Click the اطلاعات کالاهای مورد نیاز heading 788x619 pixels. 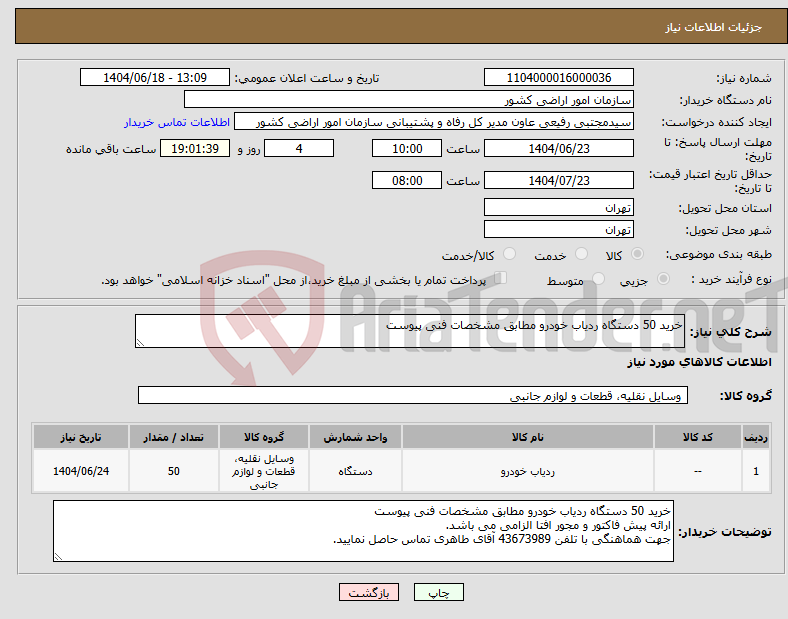[x=699, y=362]
